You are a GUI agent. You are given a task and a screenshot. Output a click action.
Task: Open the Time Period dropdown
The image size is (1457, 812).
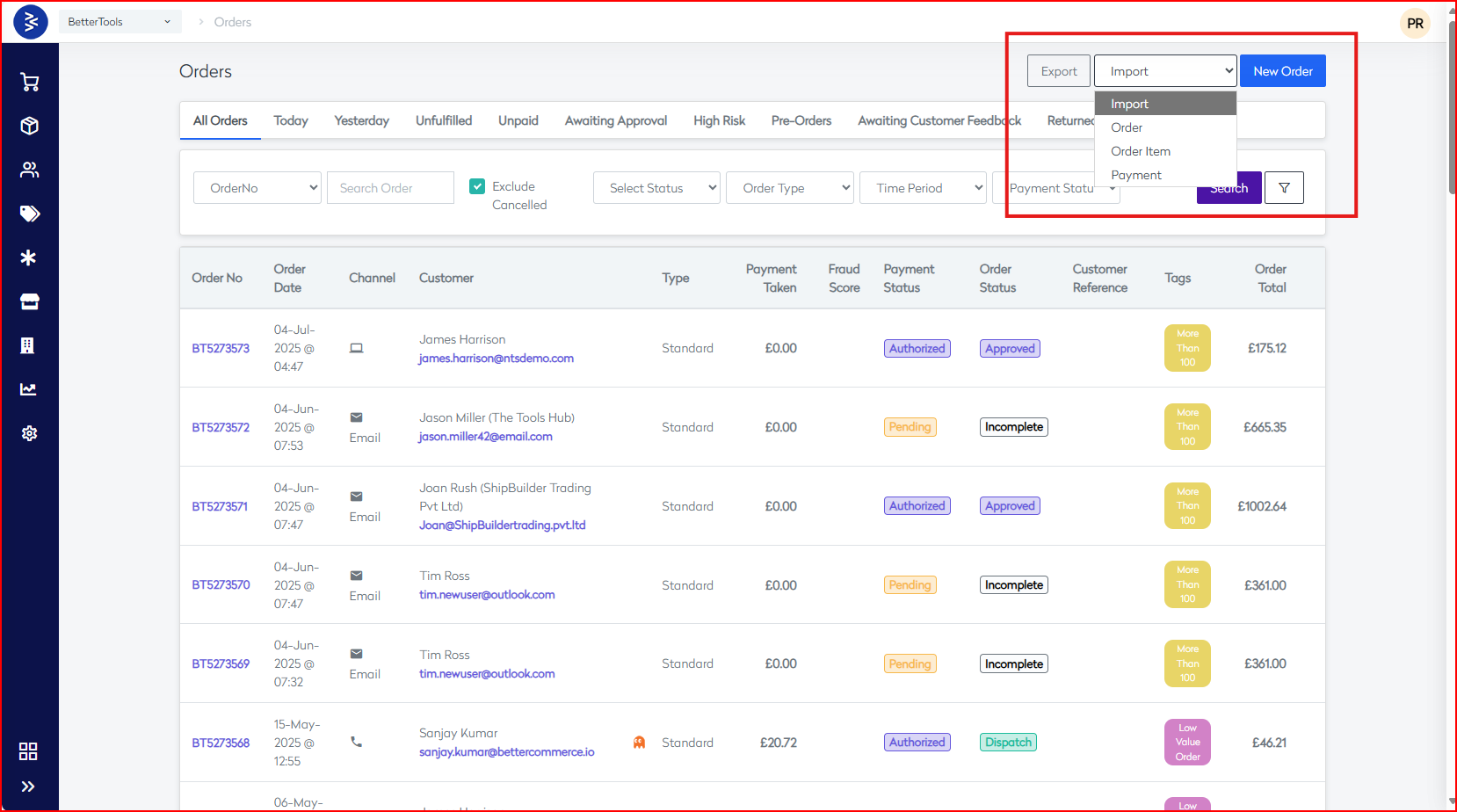point(922,188)
